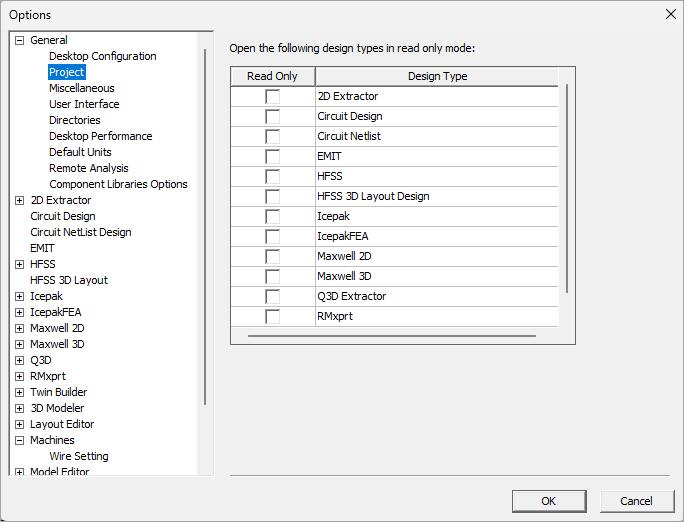Expand the RMxprt tree node
The width and height of the screenshot is (684, 522).
pos(19,376)
